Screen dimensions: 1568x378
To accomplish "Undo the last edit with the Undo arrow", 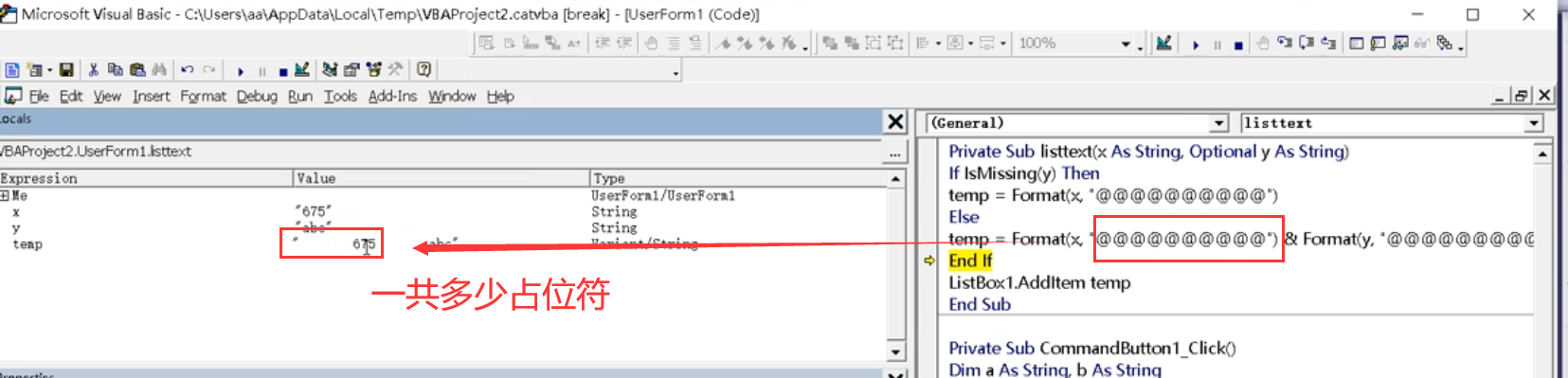I will coord(188,70).
